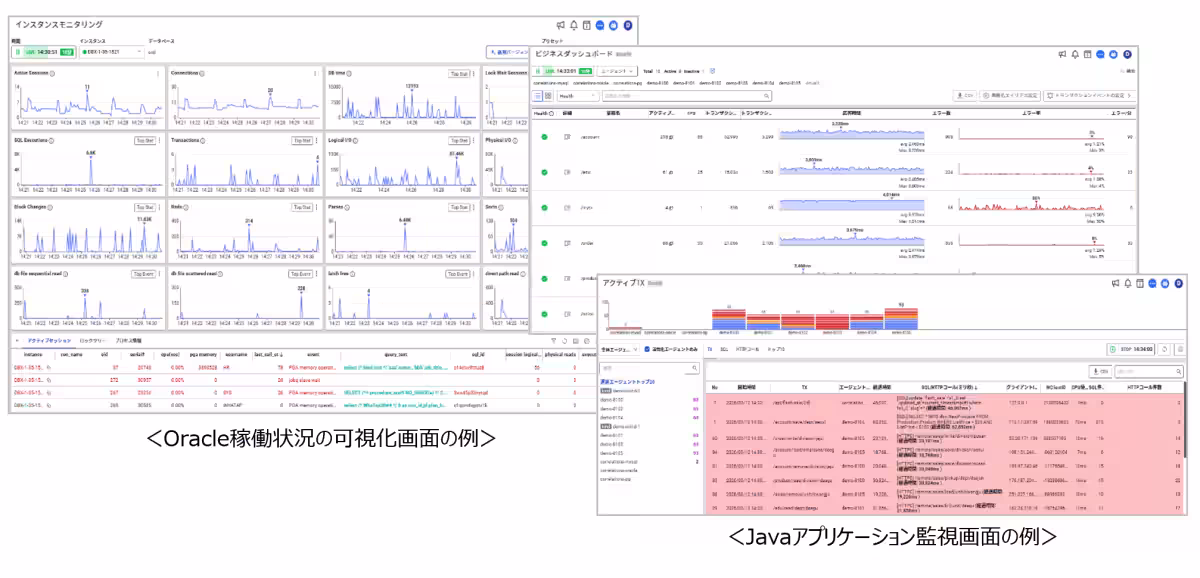Image resolution: width=1200 pixels, height=578 pixels.
Task: Open Connections chart kebab menu
Action: click(315, 73)
